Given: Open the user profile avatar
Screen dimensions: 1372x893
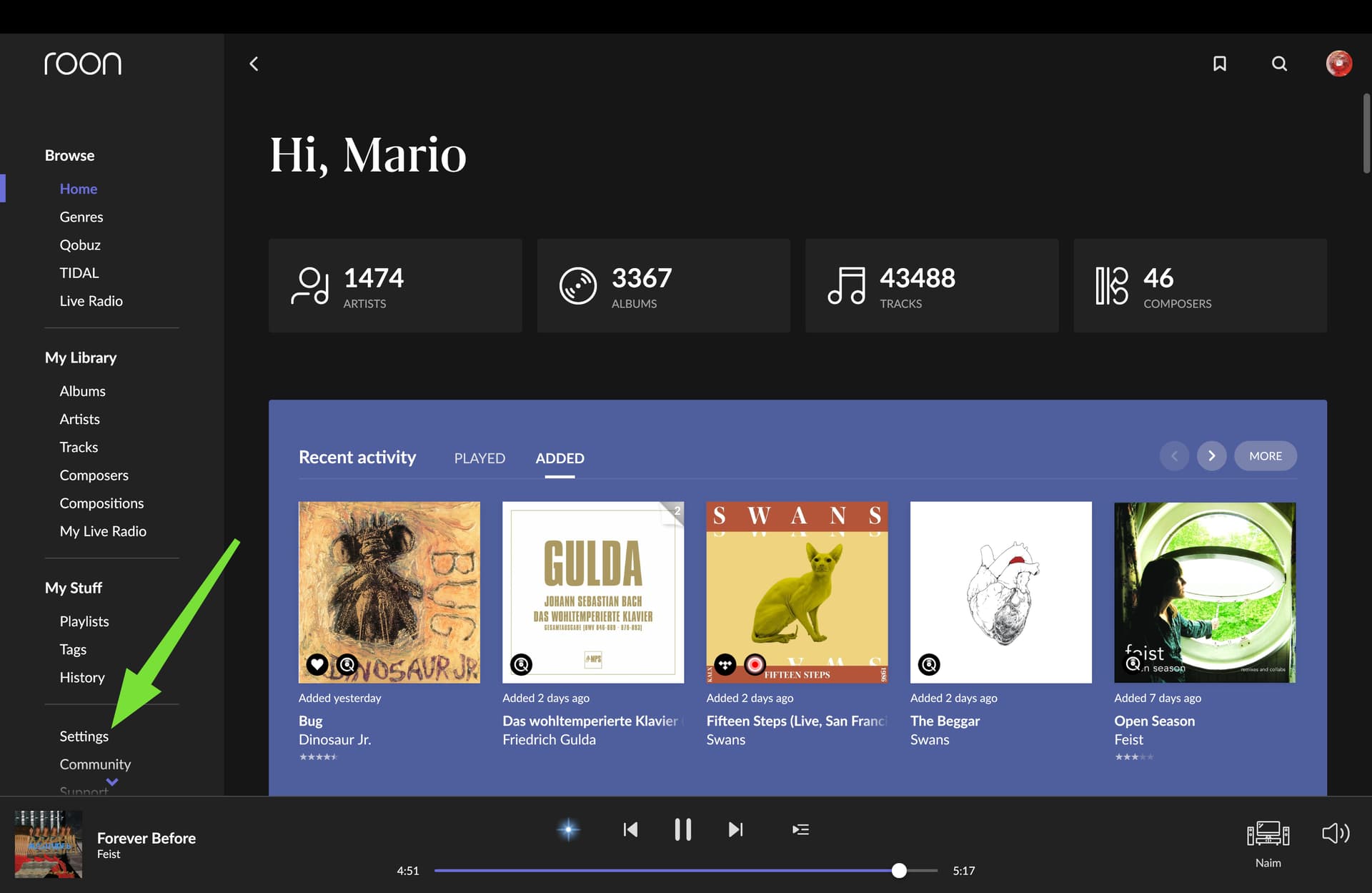Looking at the screenshot, I should pyautogui.click(x=1339, y=64).
